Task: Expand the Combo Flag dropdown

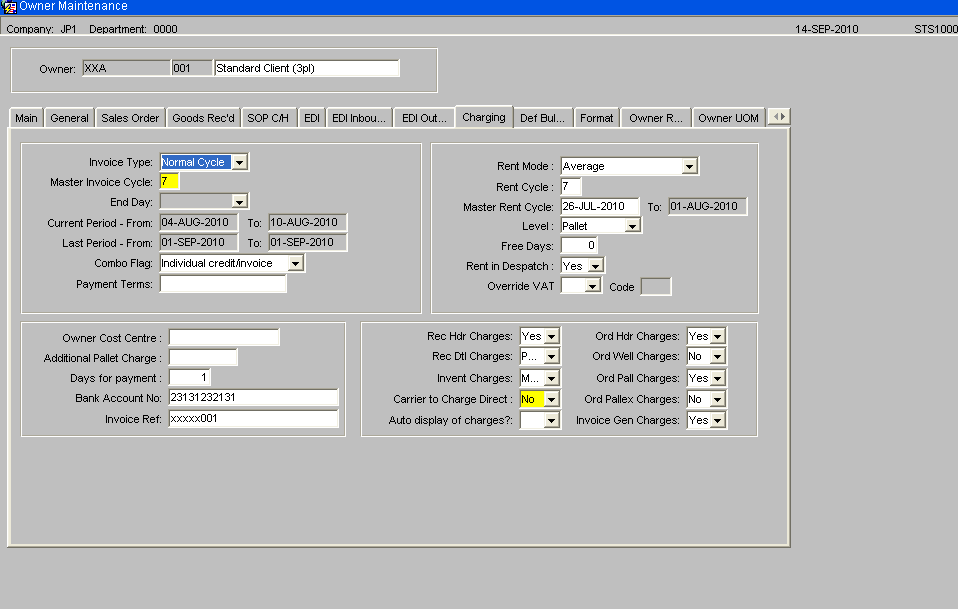Action: (x=295, y=263)
